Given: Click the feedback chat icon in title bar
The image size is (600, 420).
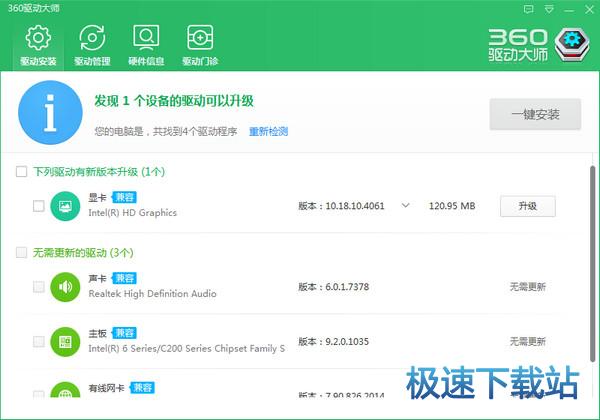Looking at the screenshot, I should (x=528, y=9).
